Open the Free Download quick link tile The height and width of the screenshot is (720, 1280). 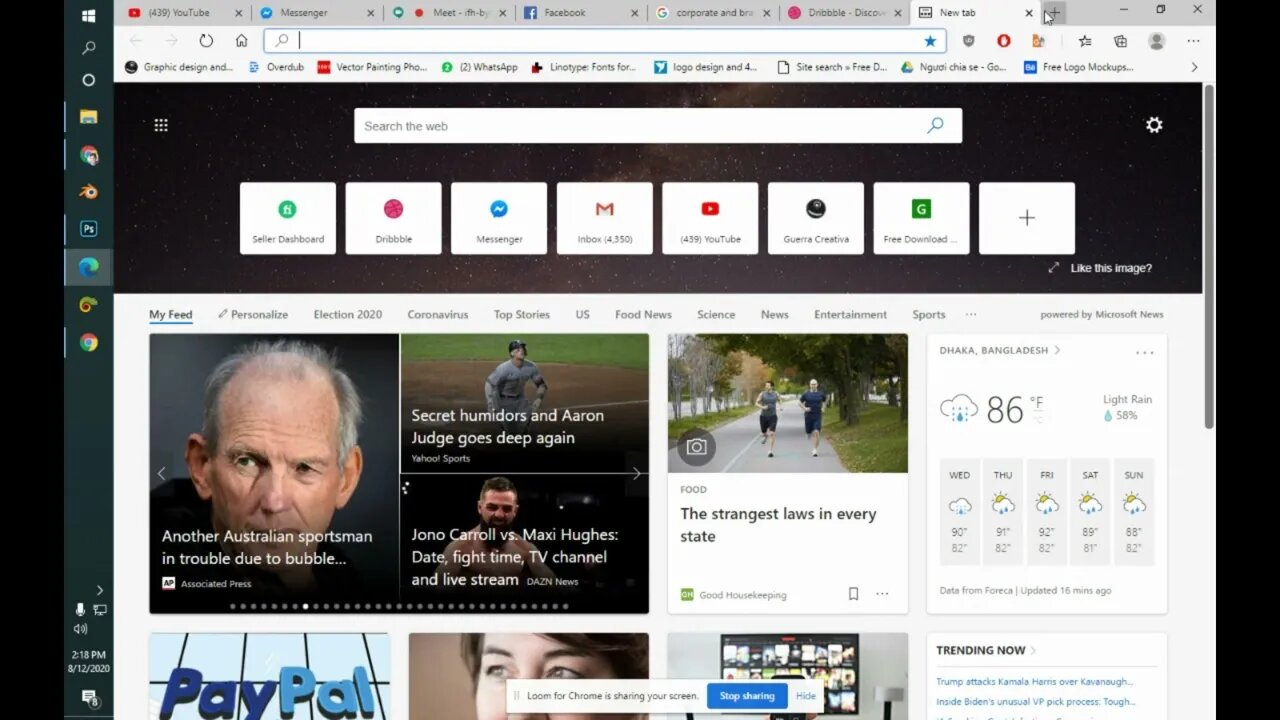(921, 218)
